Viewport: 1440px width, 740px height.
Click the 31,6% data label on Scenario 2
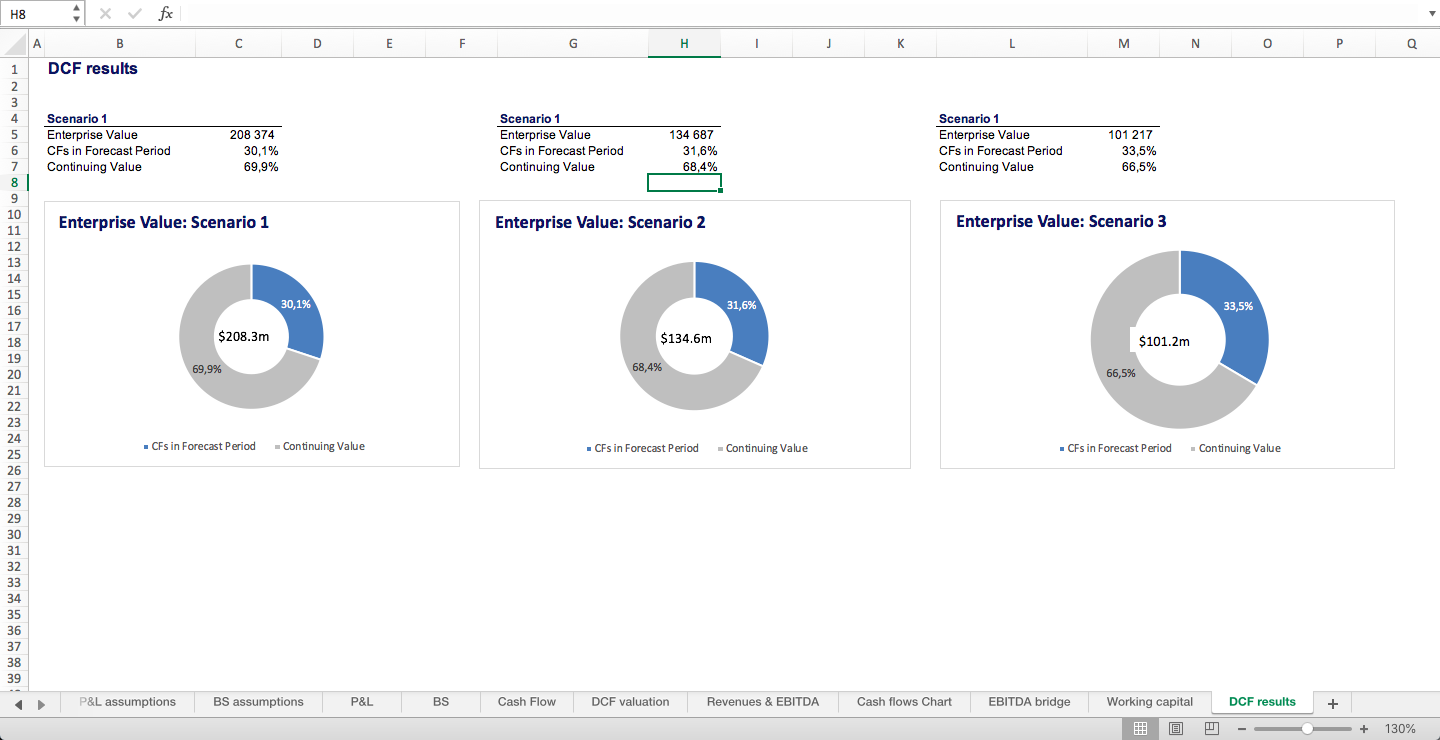[742, 305]
